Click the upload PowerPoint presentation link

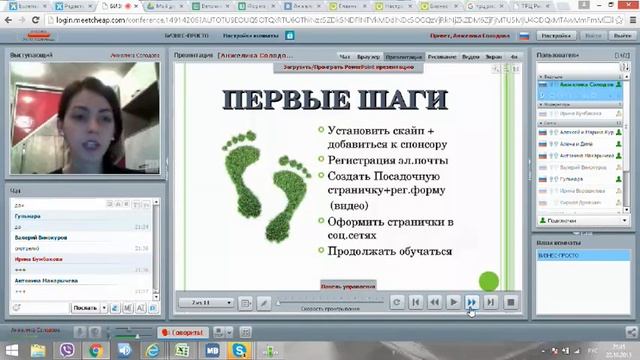[349, 67]
